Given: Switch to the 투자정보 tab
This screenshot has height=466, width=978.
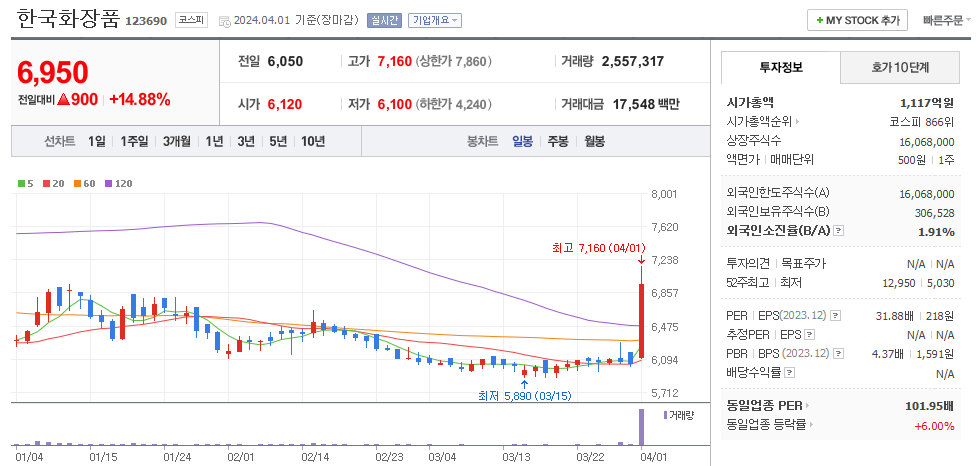Looking at the screenshot, I should (x=781, y=67).
